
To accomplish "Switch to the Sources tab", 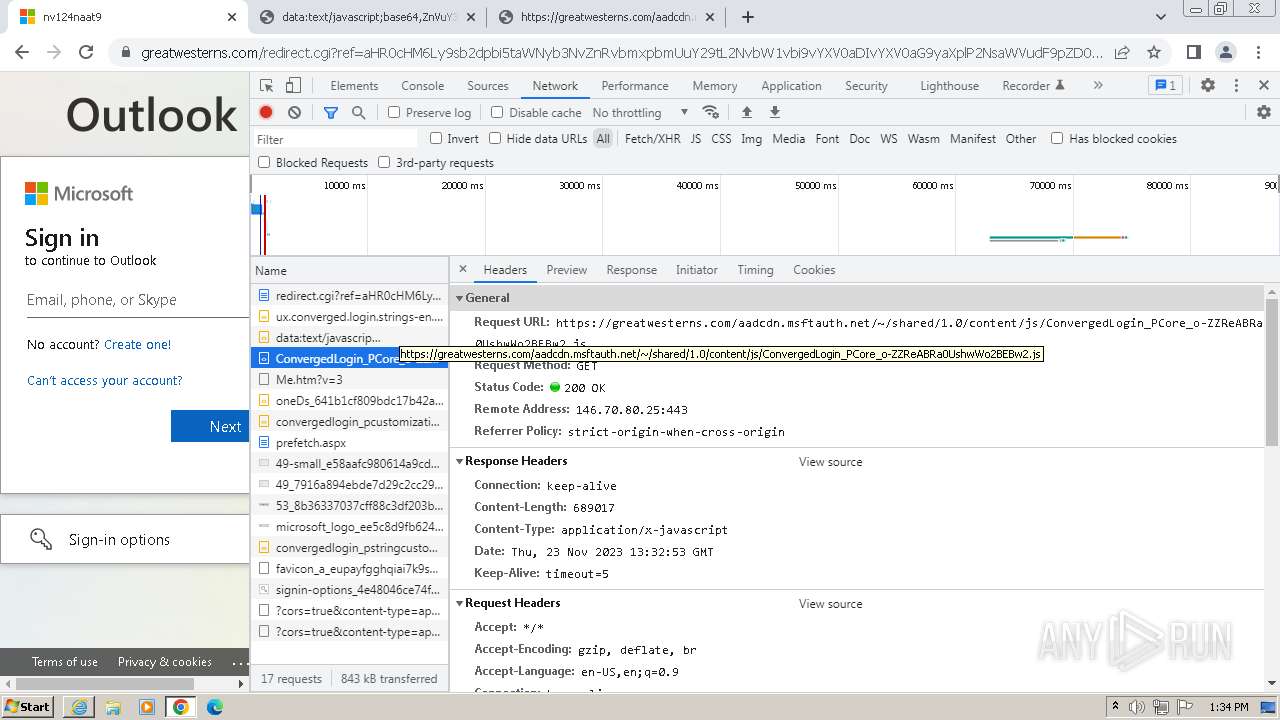I will [488, 86].
